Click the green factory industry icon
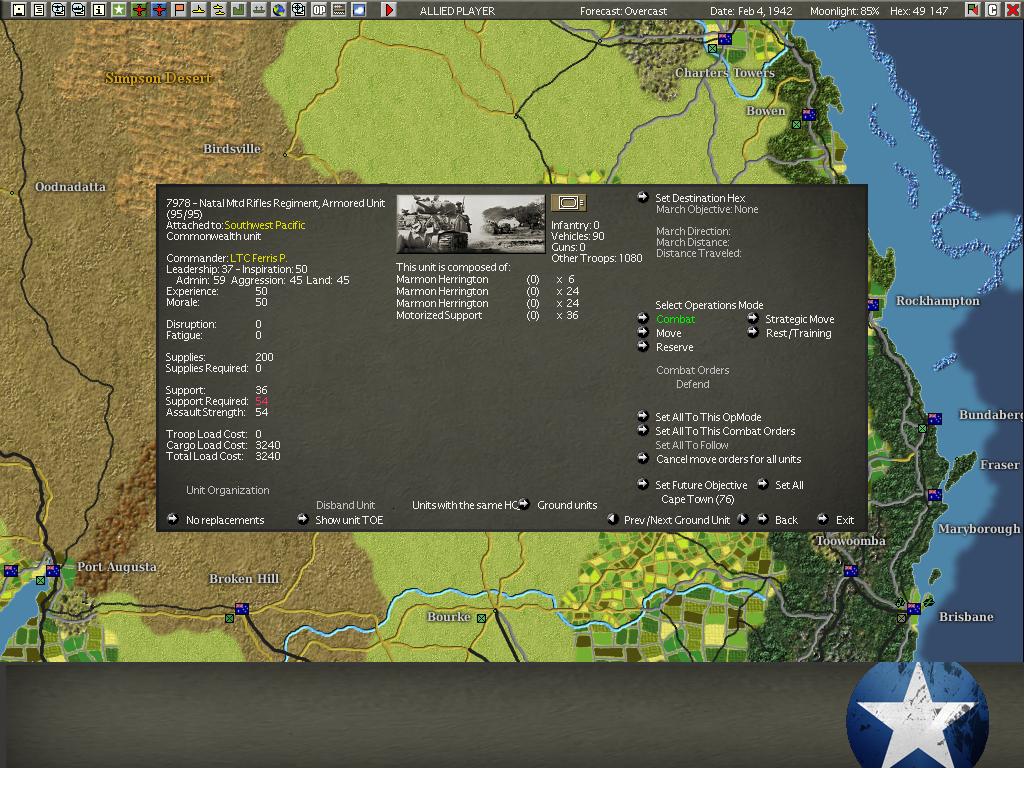Screen dimensions: 1024x786 (x=238, y=10)
